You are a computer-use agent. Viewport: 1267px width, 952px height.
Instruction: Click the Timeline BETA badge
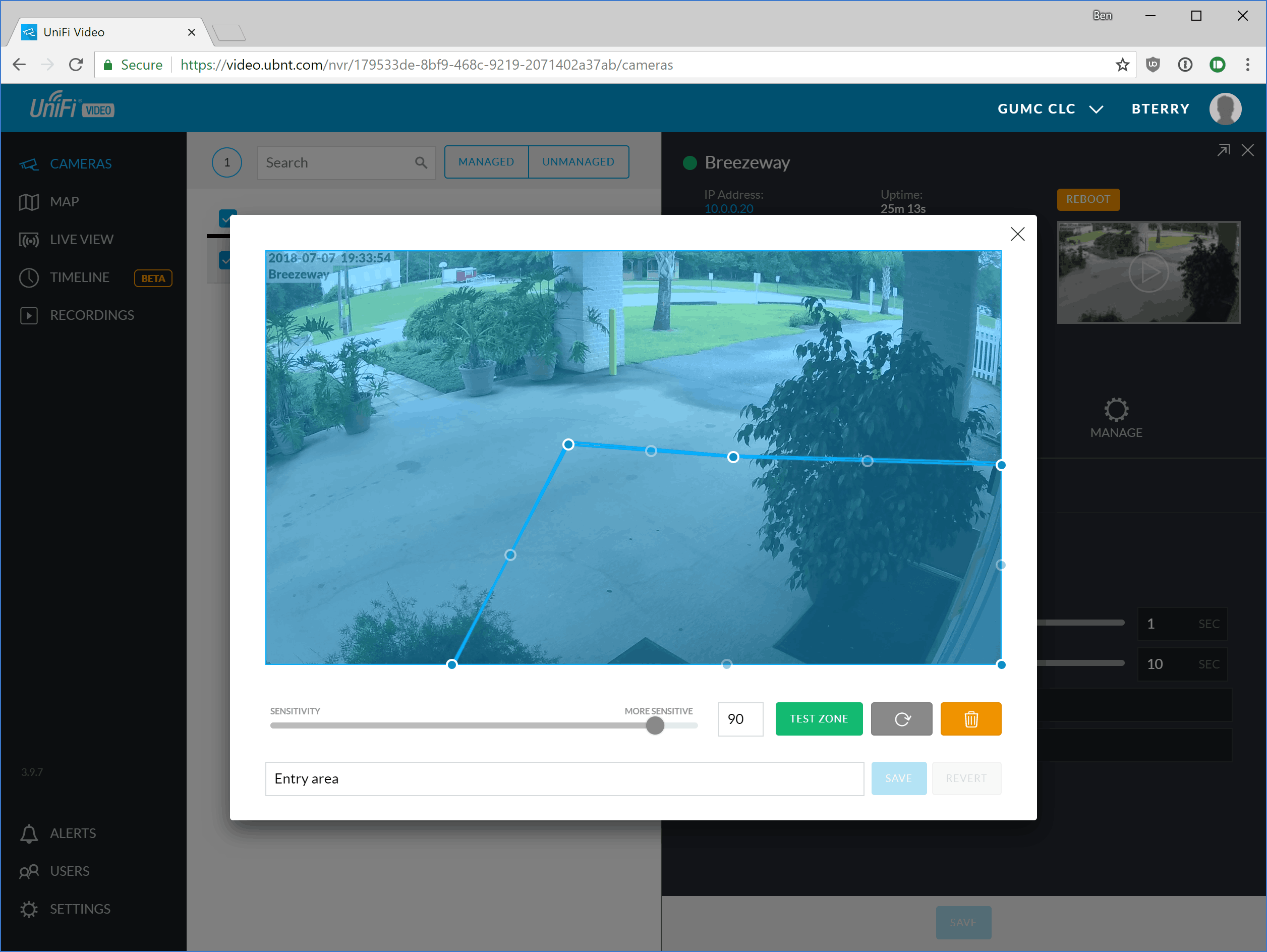[x=153, y=278]
